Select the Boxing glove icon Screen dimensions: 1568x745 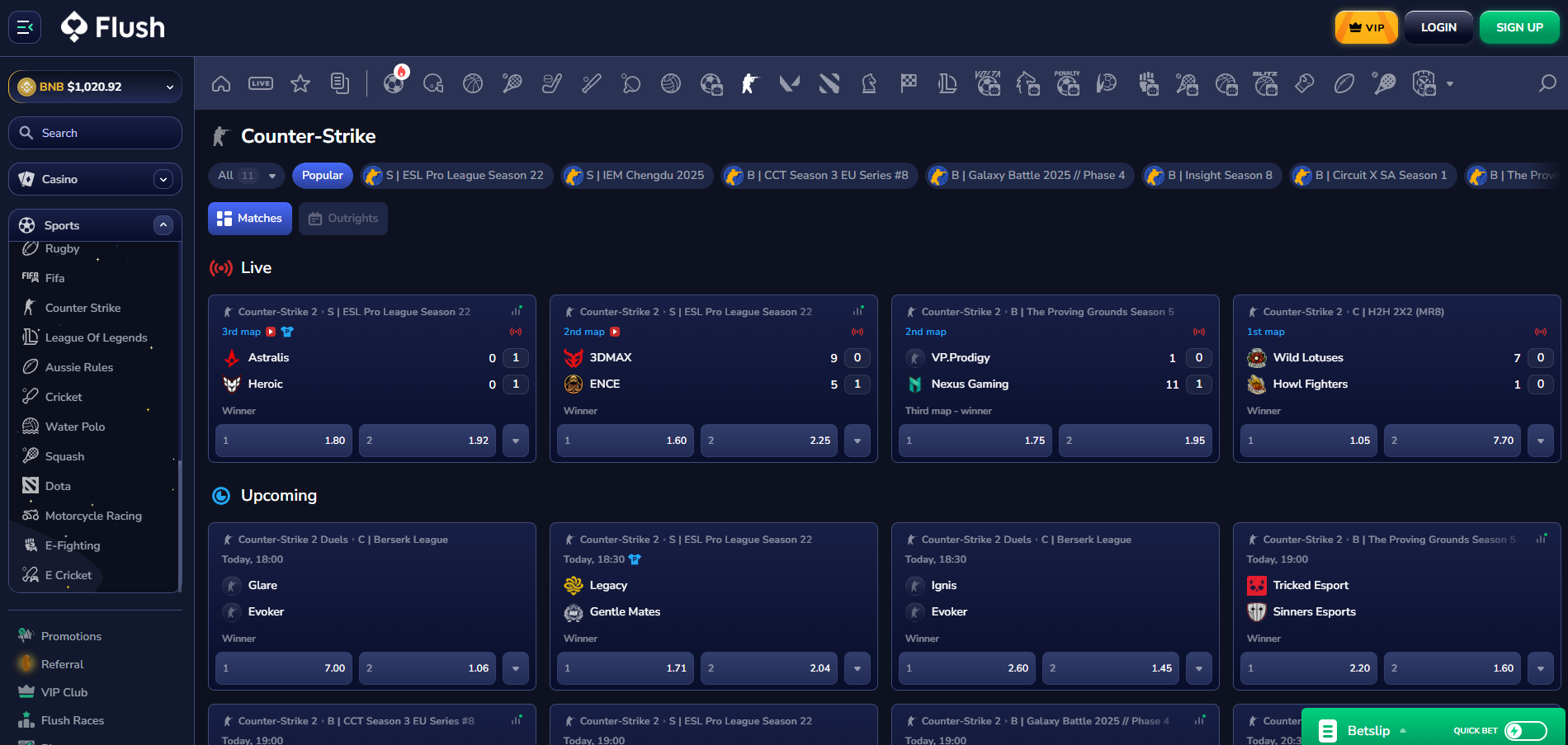tap(1305, 83)
